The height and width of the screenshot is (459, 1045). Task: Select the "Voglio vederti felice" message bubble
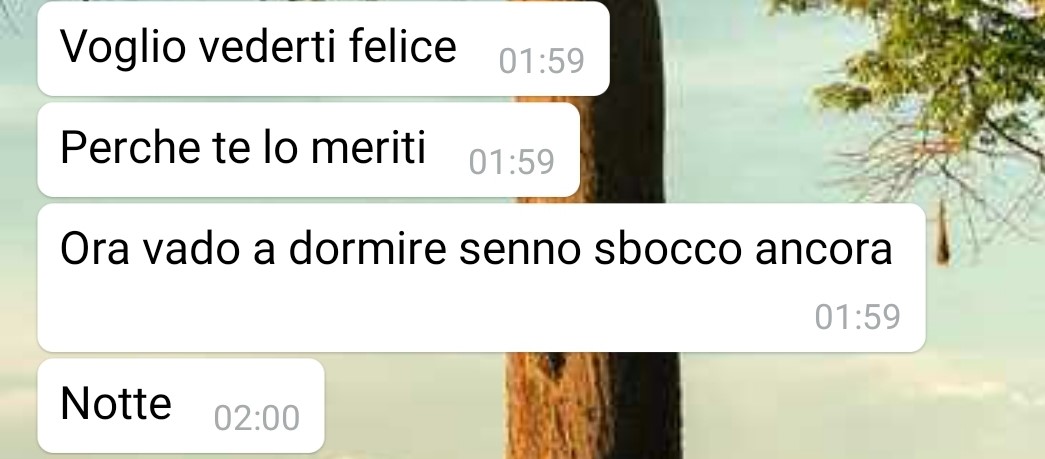pyautogui.click(x=323, y=48)
